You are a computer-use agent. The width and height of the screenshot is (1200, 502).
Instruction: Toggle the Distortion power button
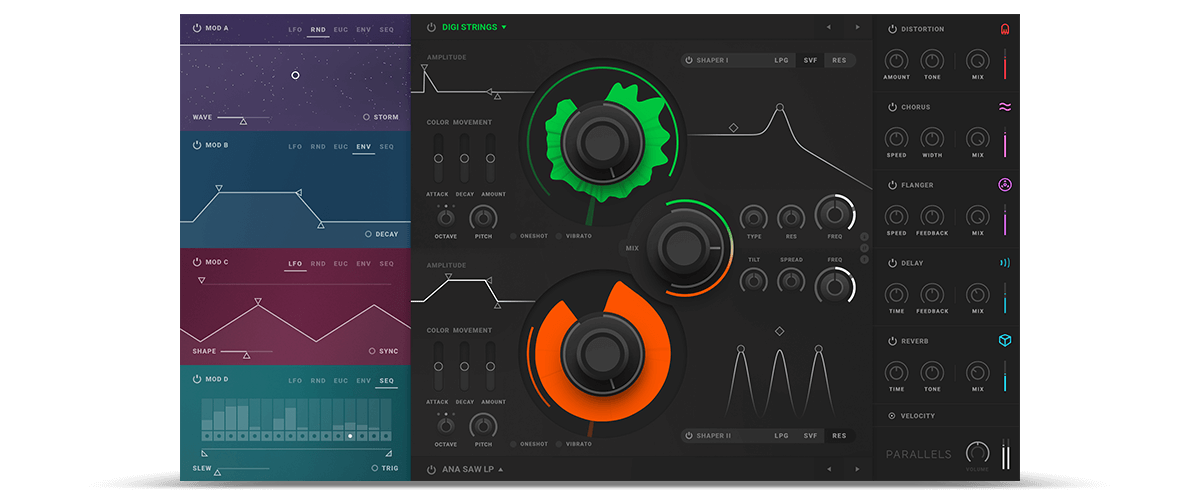click(891, 29)
